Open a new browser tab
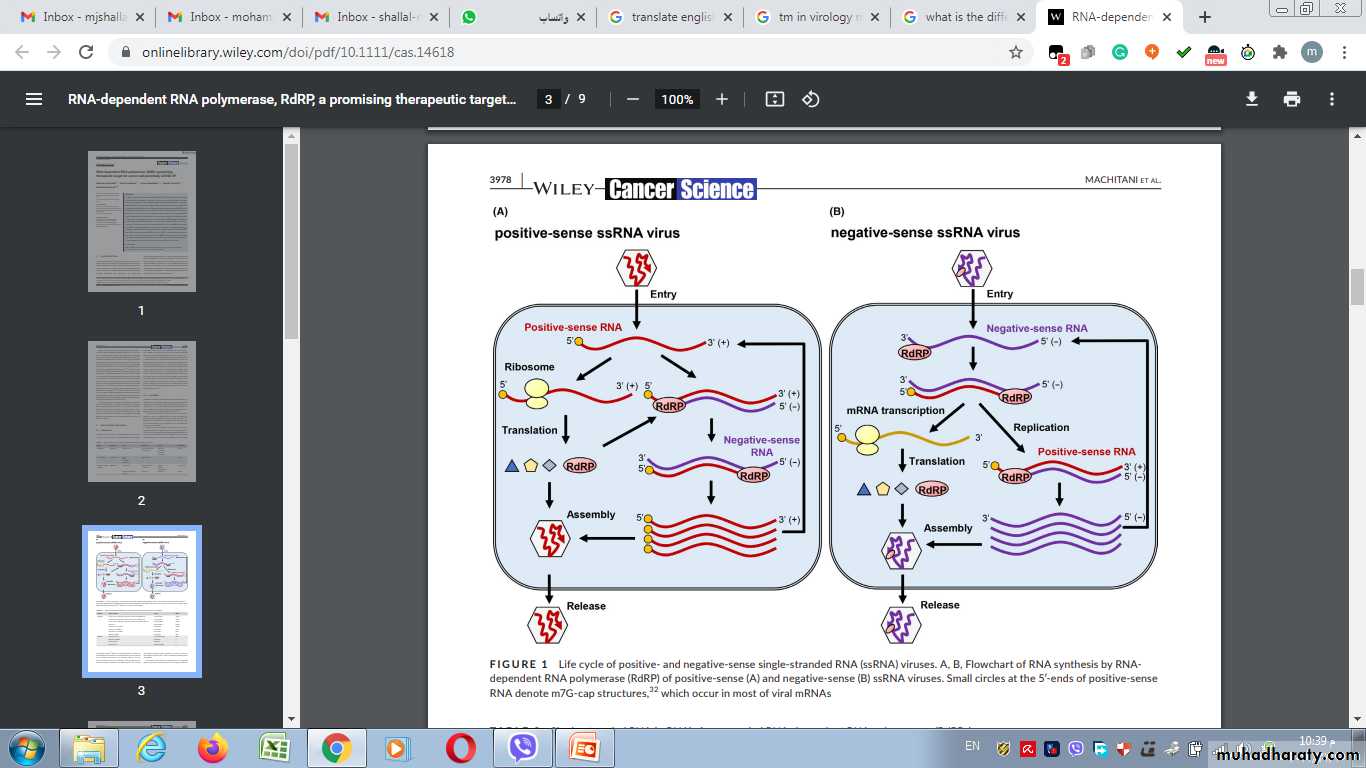Viewport: 1366px width, 768px height. (x=1205, y=17)
